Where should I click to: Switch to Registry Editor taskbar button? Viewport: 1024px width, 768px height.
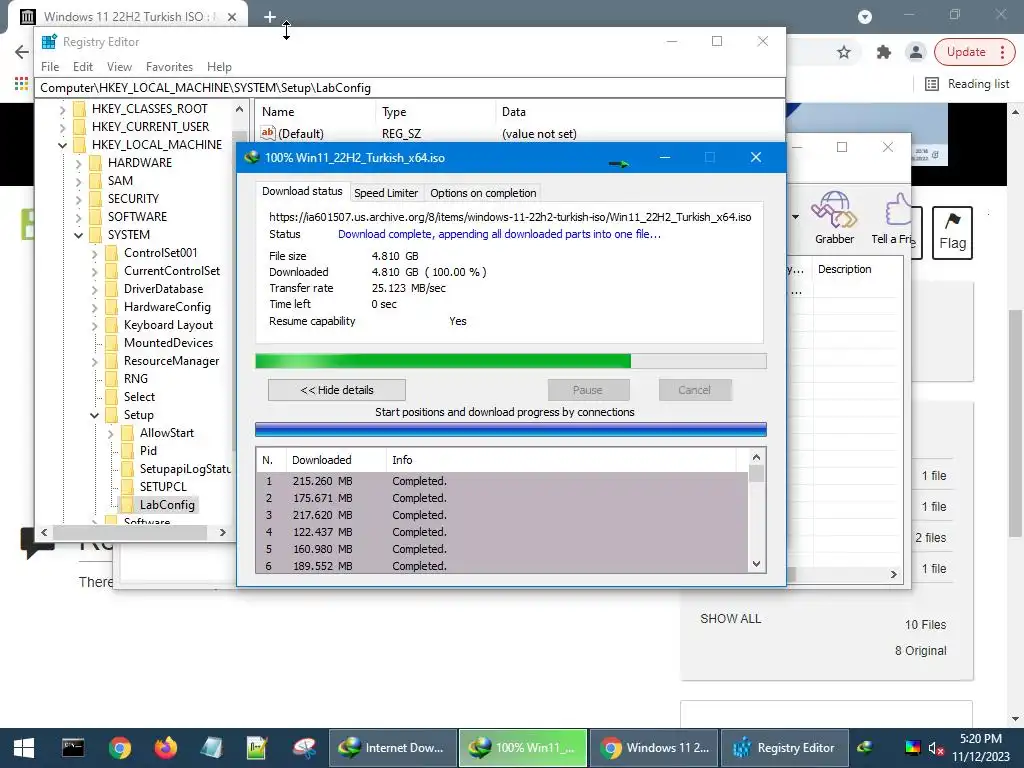784,748
